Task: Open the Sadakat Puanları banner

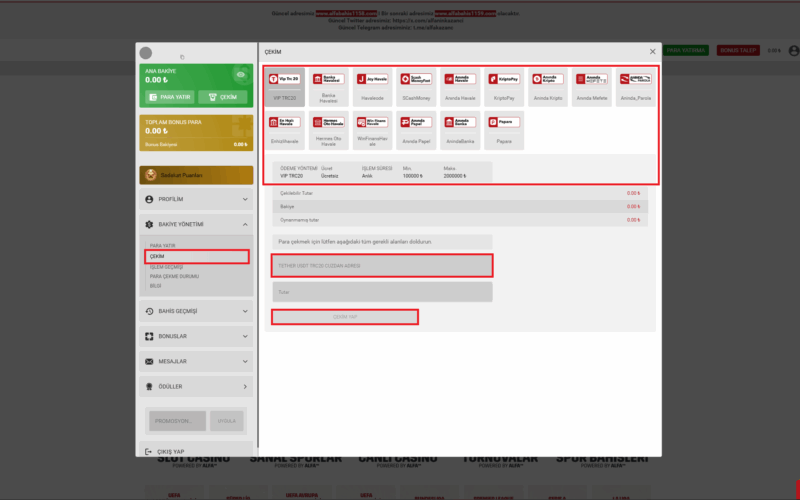Action: [196, 175]
